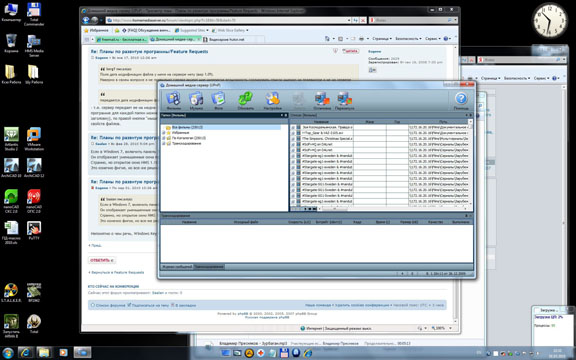The height and width of the screenshot is (360, 576).
Task: Select the Музыка (Music) toolbar icon
Action: 196,101
